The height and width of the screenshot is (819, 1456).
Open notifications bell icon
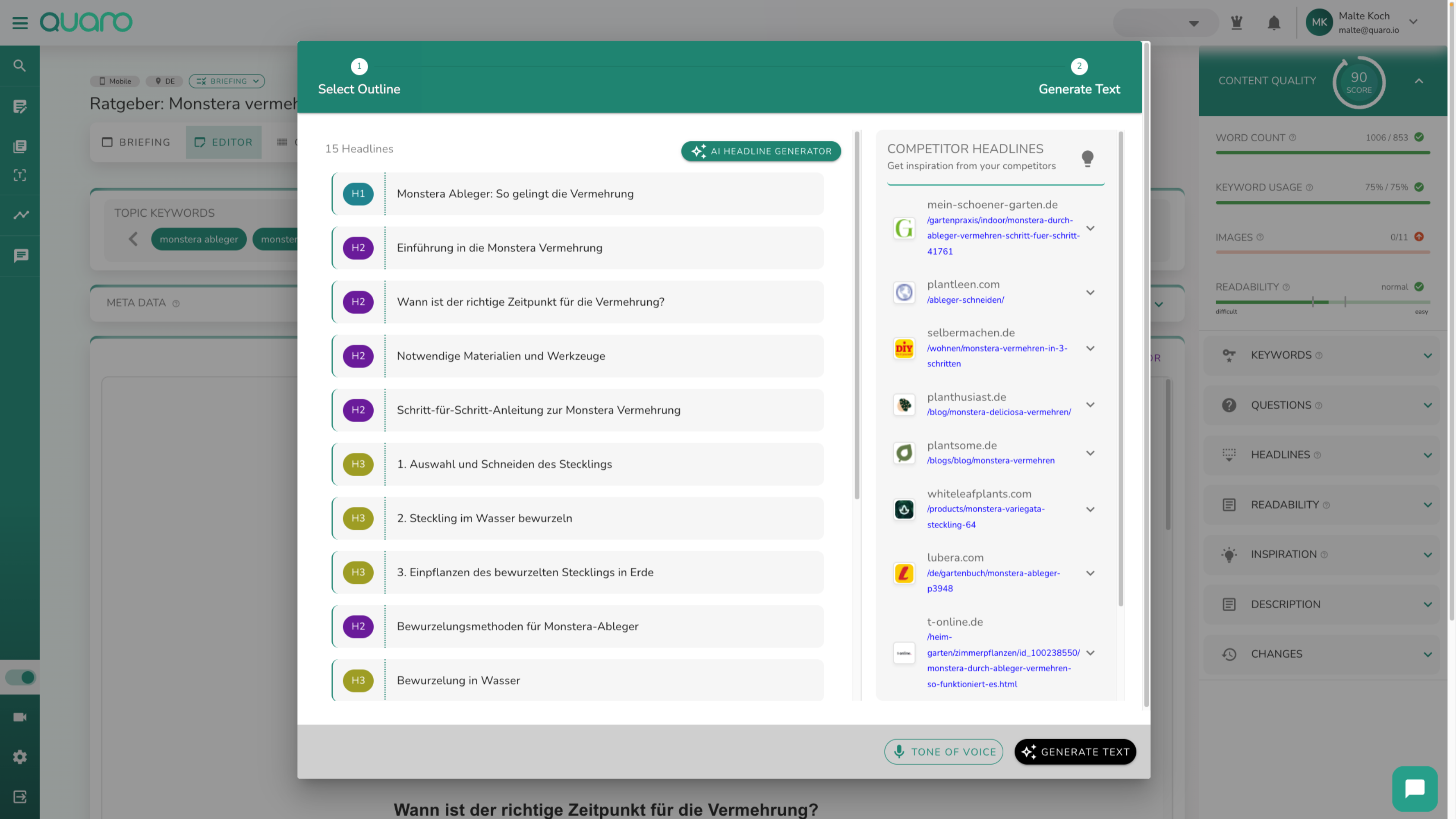(1273, 22)
